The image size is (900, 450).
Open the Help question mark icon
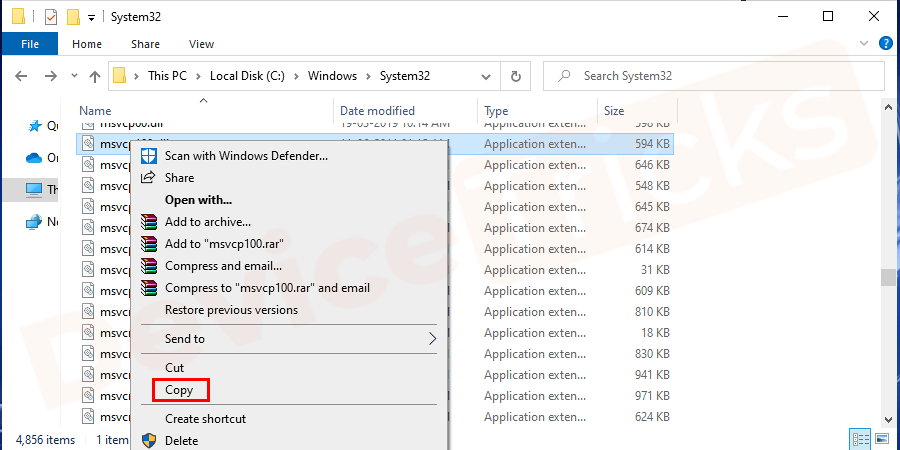[886, 43]
